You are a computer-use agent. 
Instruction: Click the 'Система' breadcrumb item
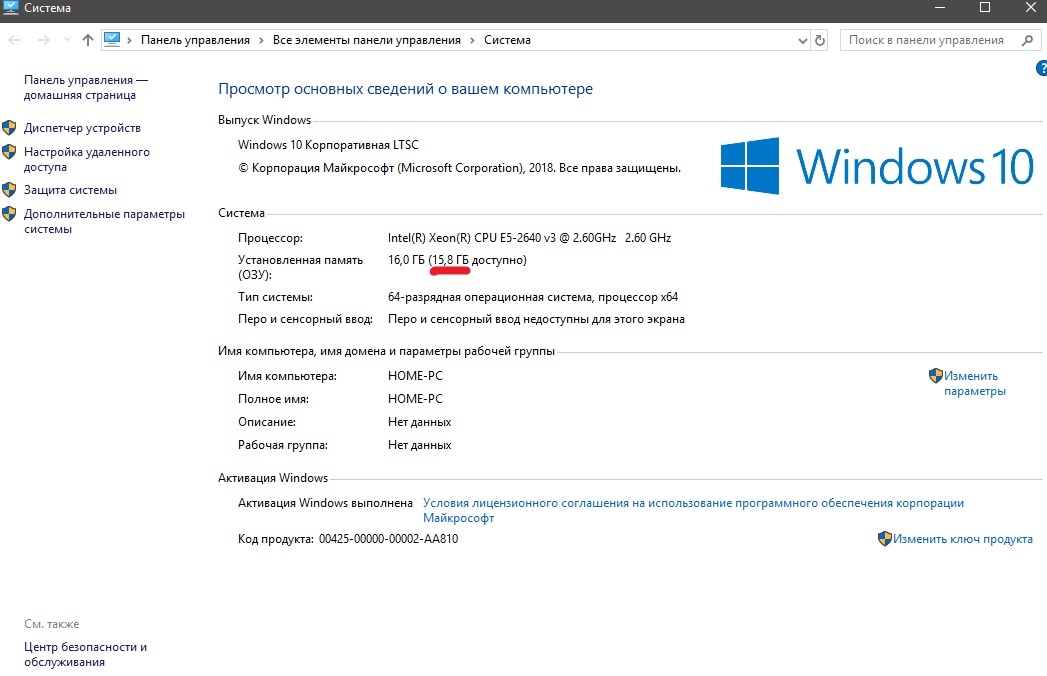pyautogui.click(x=507, y=40)
